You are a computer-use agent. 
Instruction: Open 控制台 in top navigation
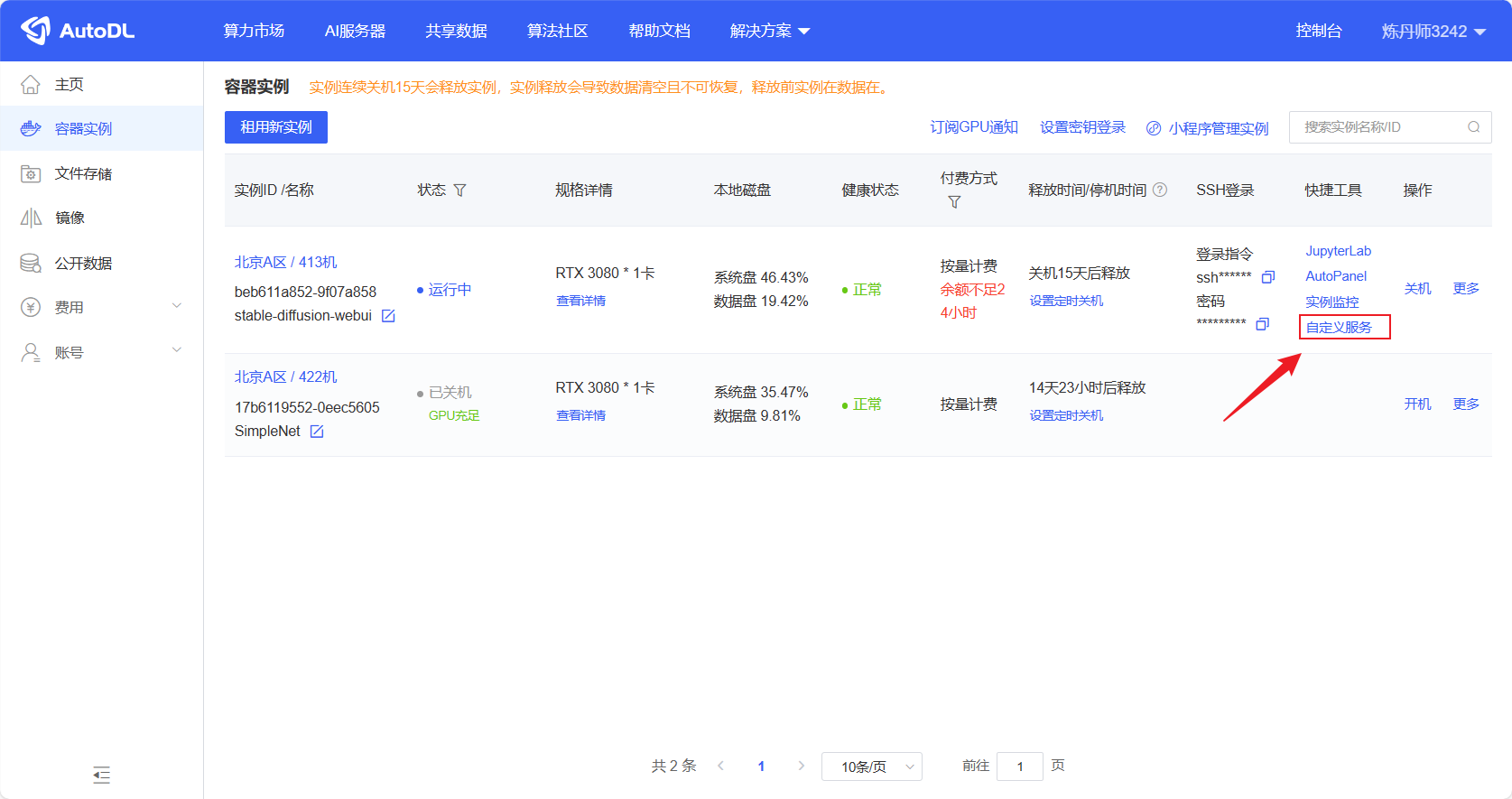click(1319, 32)
